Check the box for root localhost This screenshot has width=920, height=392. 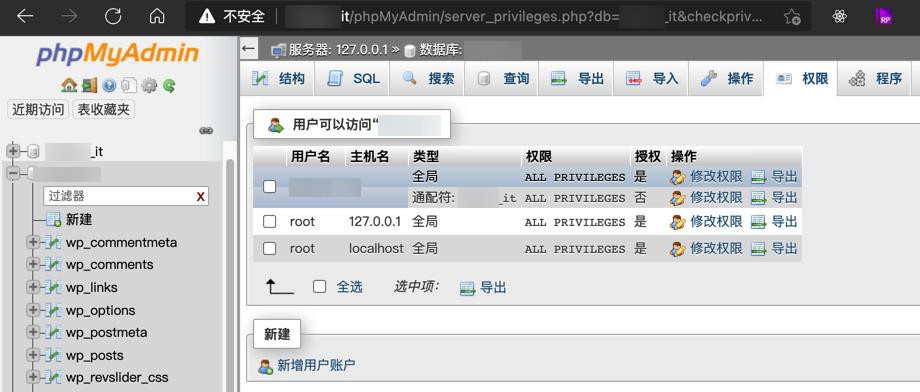pos(269,249)
